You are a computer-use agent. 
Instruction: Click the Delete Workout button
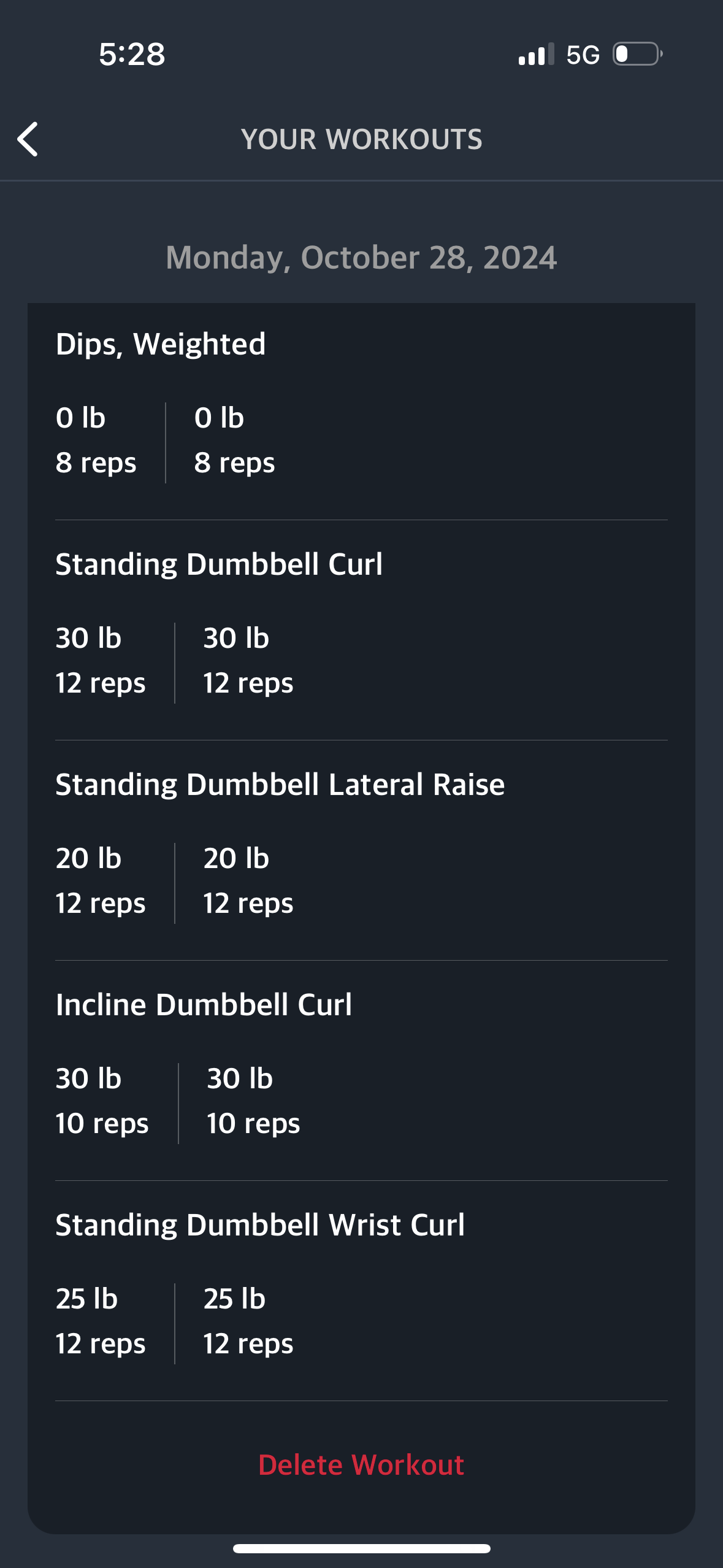pos(361,1465)
